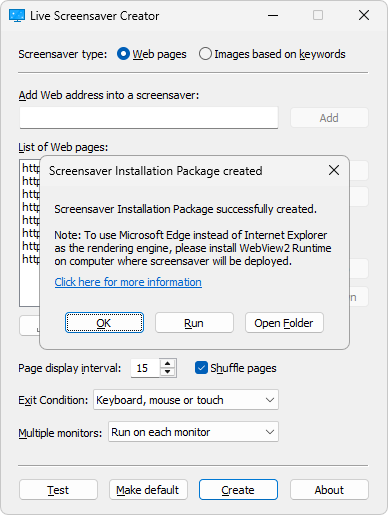Run the newly created screensaver package

click(194, 323)
